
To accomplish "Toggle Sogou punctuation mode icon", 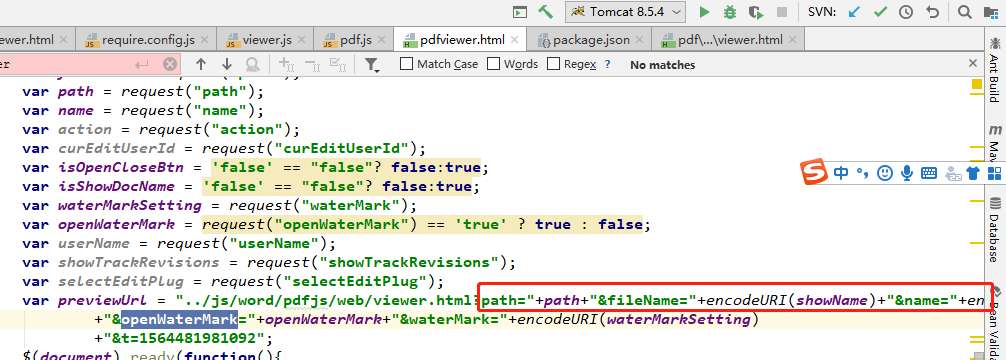I will pos(862,173).
